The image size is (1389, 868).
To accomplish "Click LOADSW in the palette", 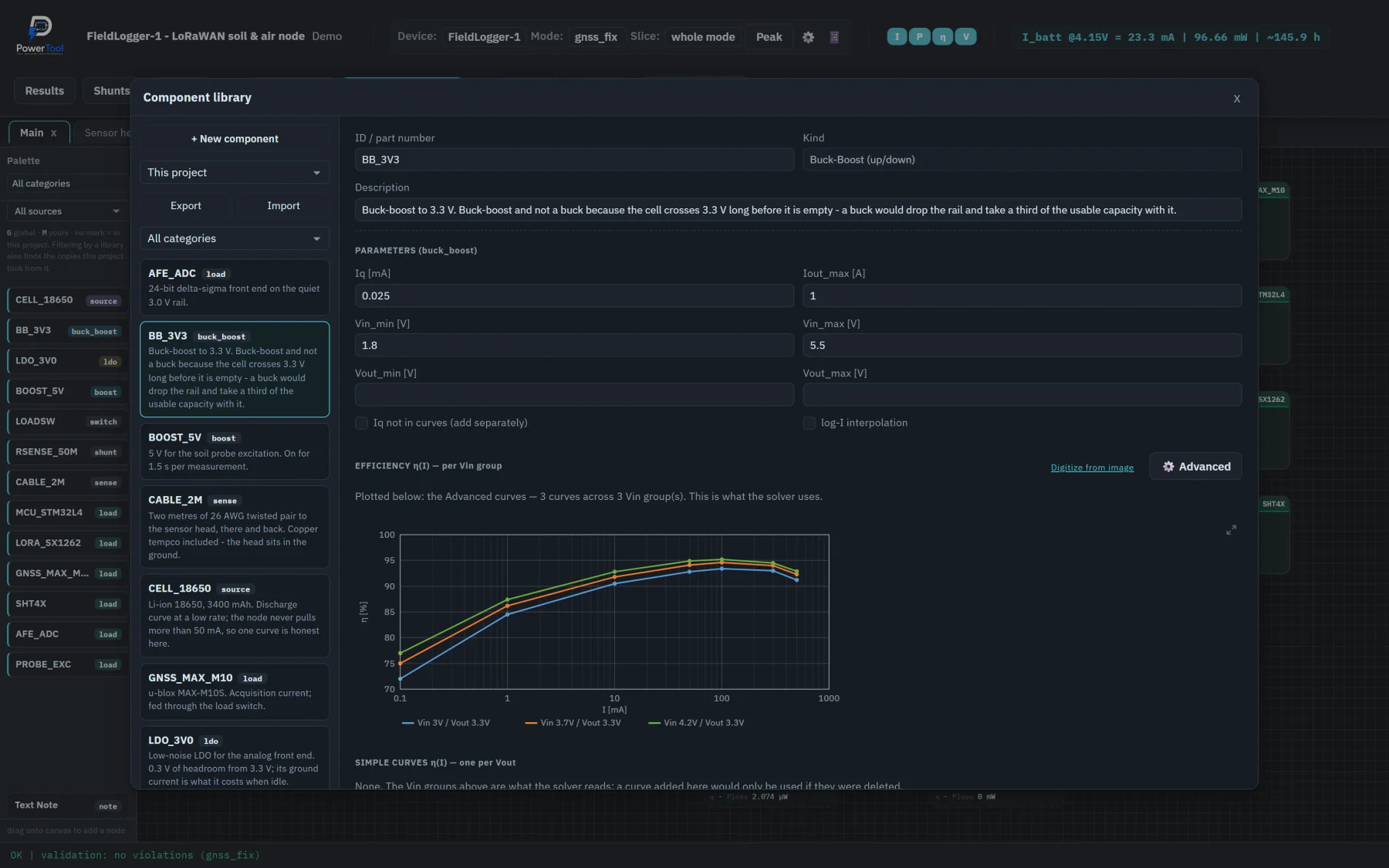I will 67,421.
